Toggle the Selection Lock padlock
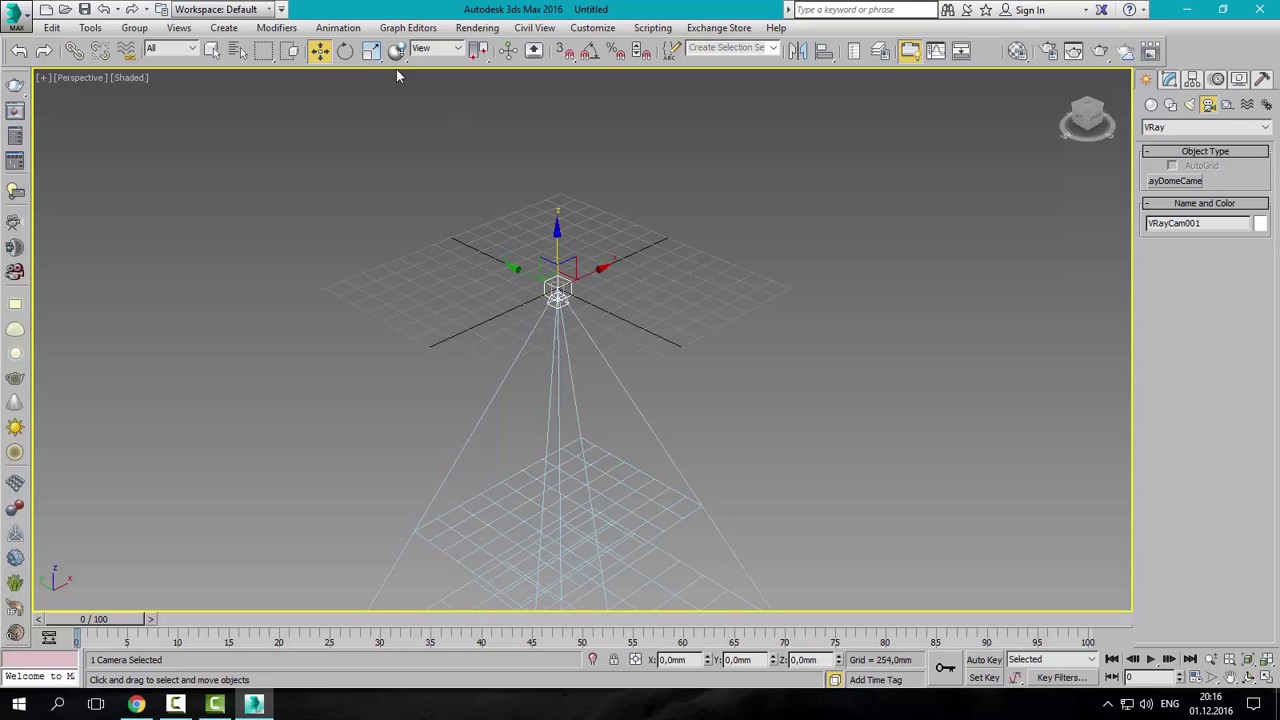This screenshot has height=720, width=1280. (614, 660)
